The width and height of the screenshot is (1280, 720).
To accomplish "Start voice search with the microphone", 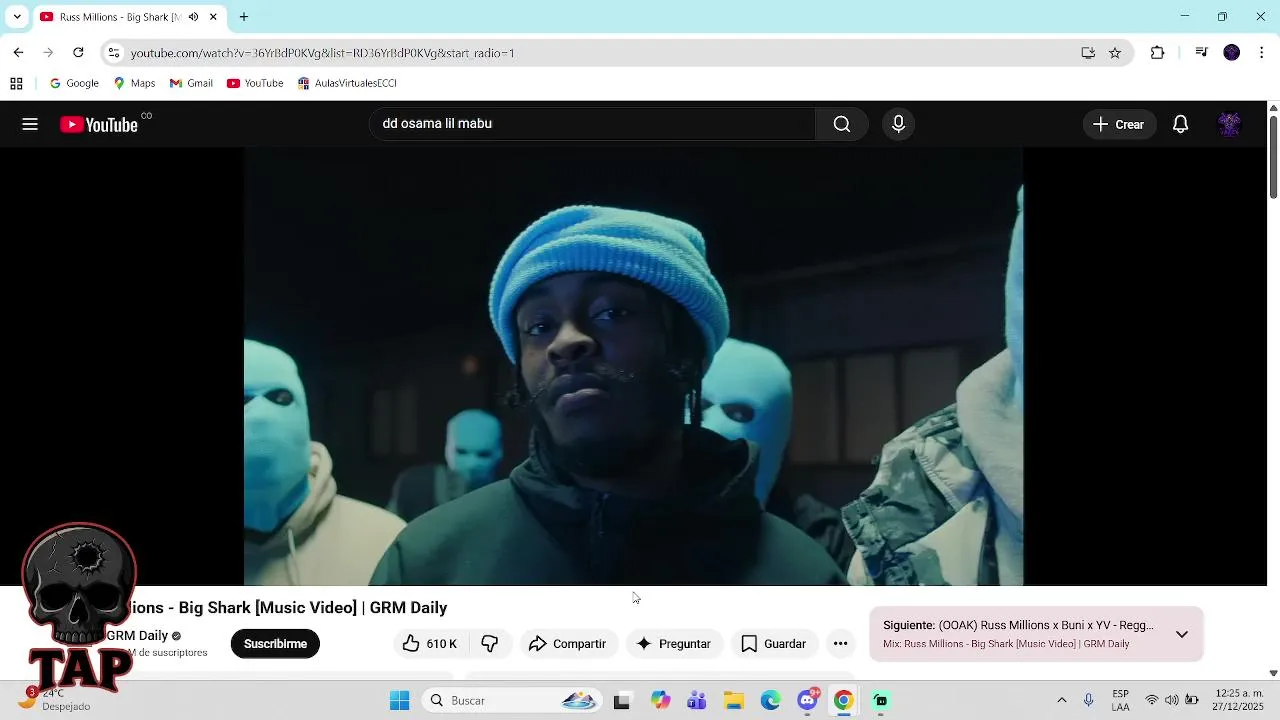I will pyautogui.click(x=898, y=124).
